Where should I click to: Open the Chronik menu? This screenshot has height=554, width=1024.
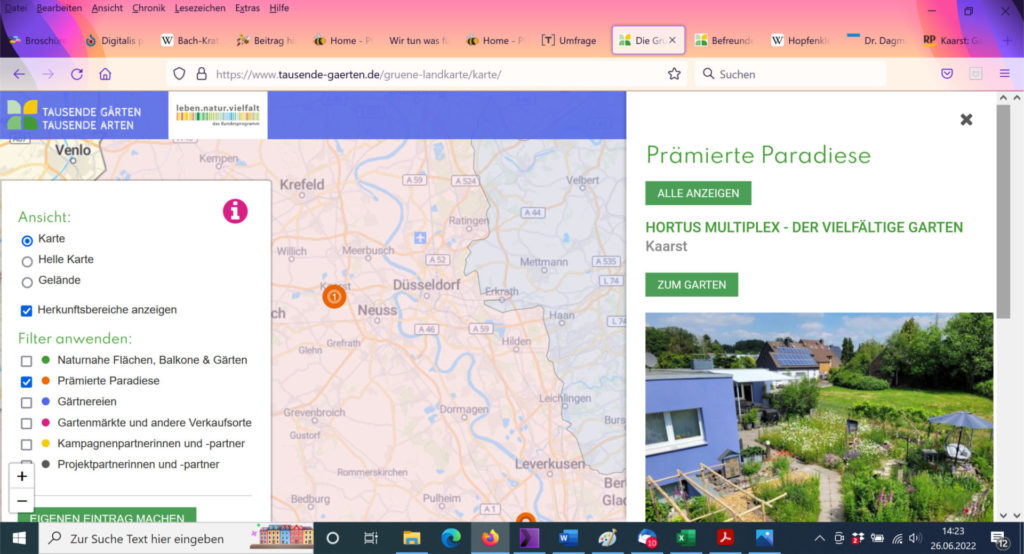148,8
